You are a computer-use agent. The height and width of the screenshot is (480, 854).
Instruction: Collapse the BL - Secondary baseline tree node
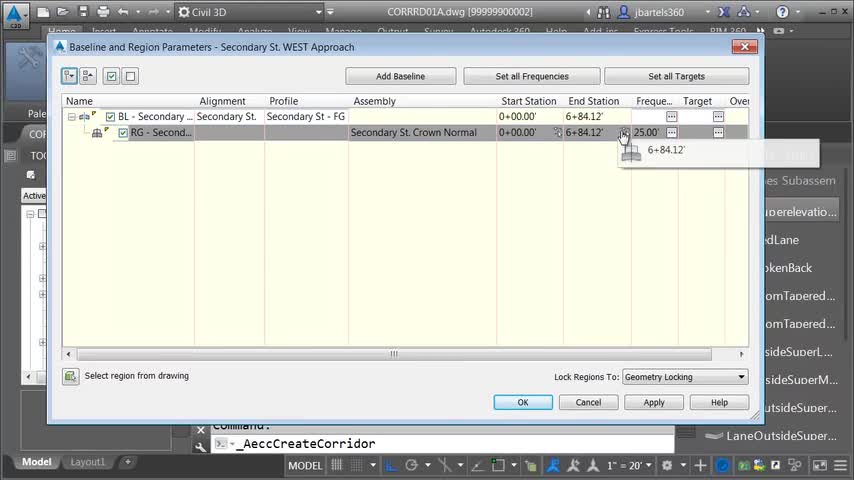click(71, 117)
